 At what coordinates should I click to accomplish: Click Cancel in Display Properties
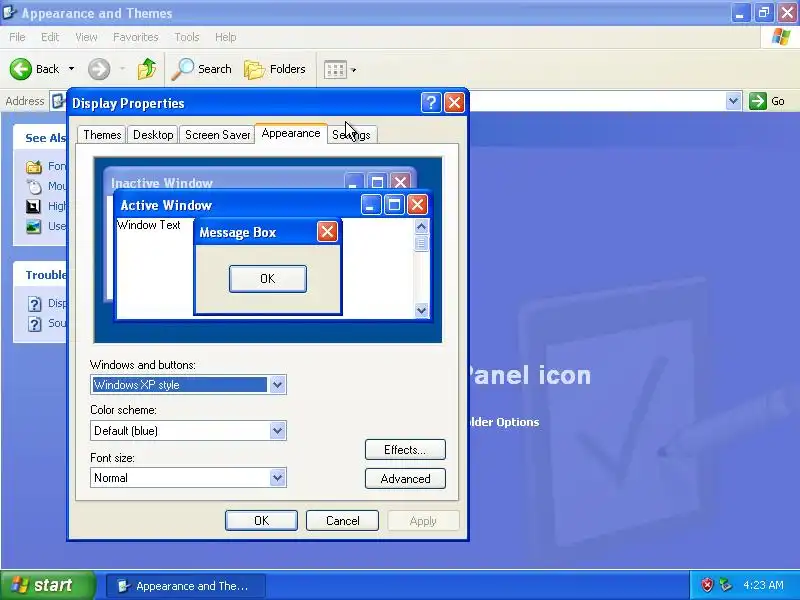coord(342,520)
